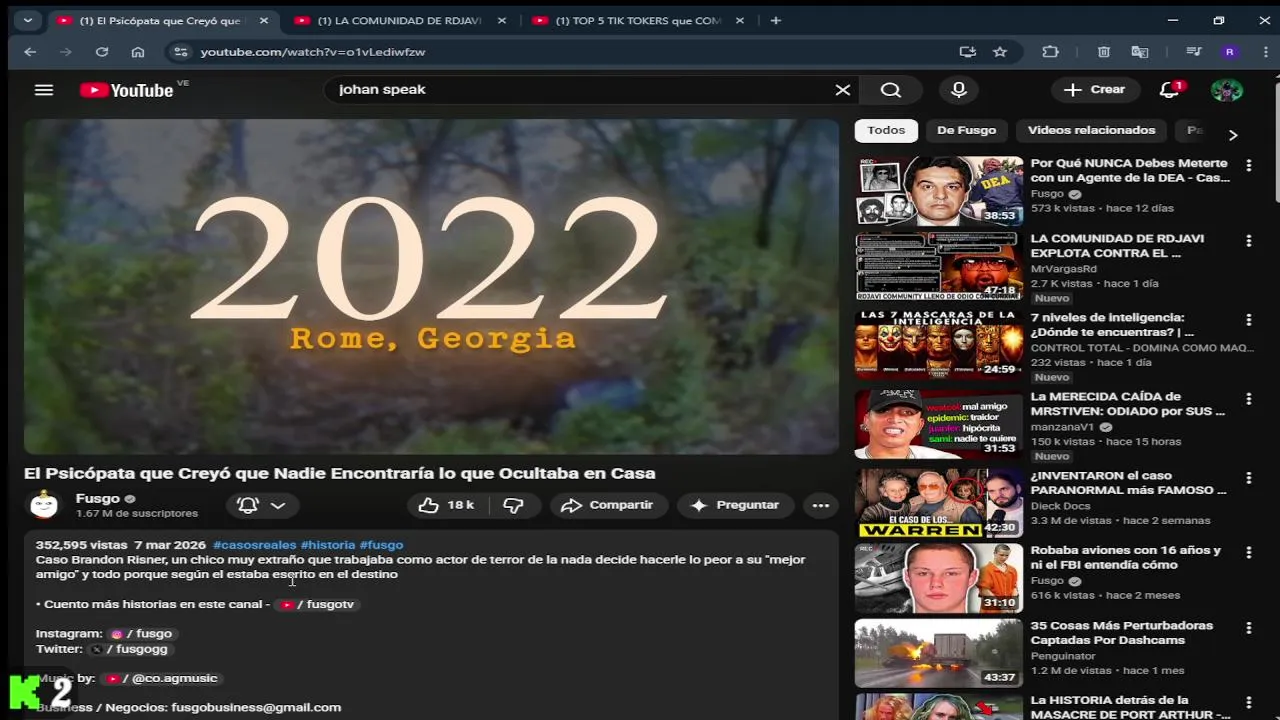Click the Crear button
1280x720 pixels.
click(1095, 90)
